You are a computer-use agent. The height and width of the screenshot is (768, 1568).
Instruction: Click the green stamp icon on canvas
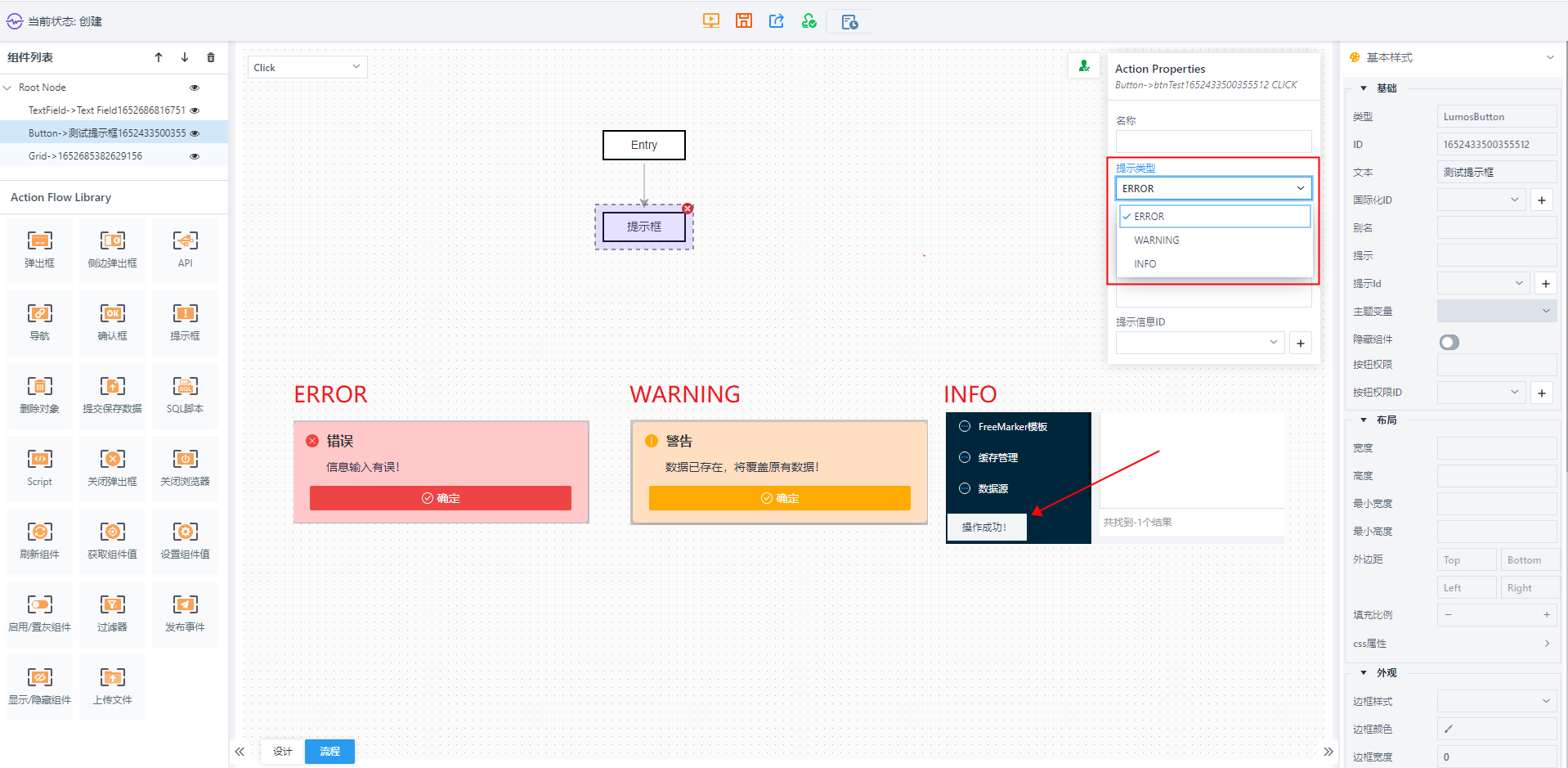[x=1084, y=66]
